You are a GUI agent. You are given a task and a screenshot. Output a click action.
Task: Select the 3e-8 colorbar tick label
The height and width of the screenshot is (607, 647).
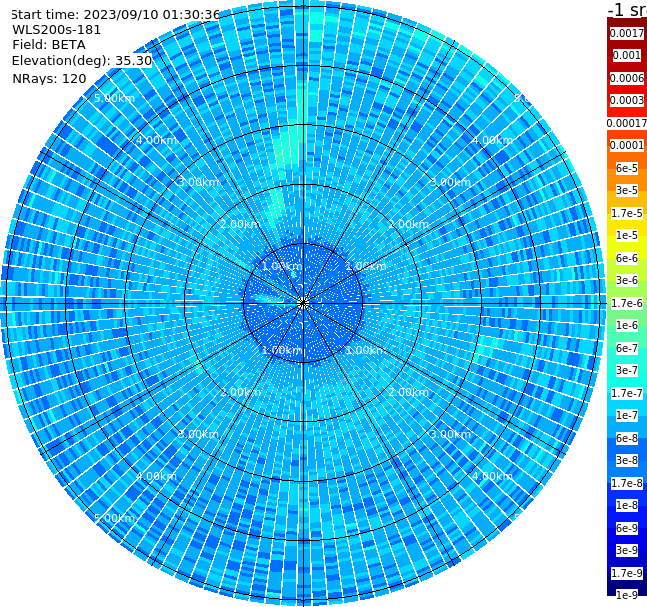(627, 460)
